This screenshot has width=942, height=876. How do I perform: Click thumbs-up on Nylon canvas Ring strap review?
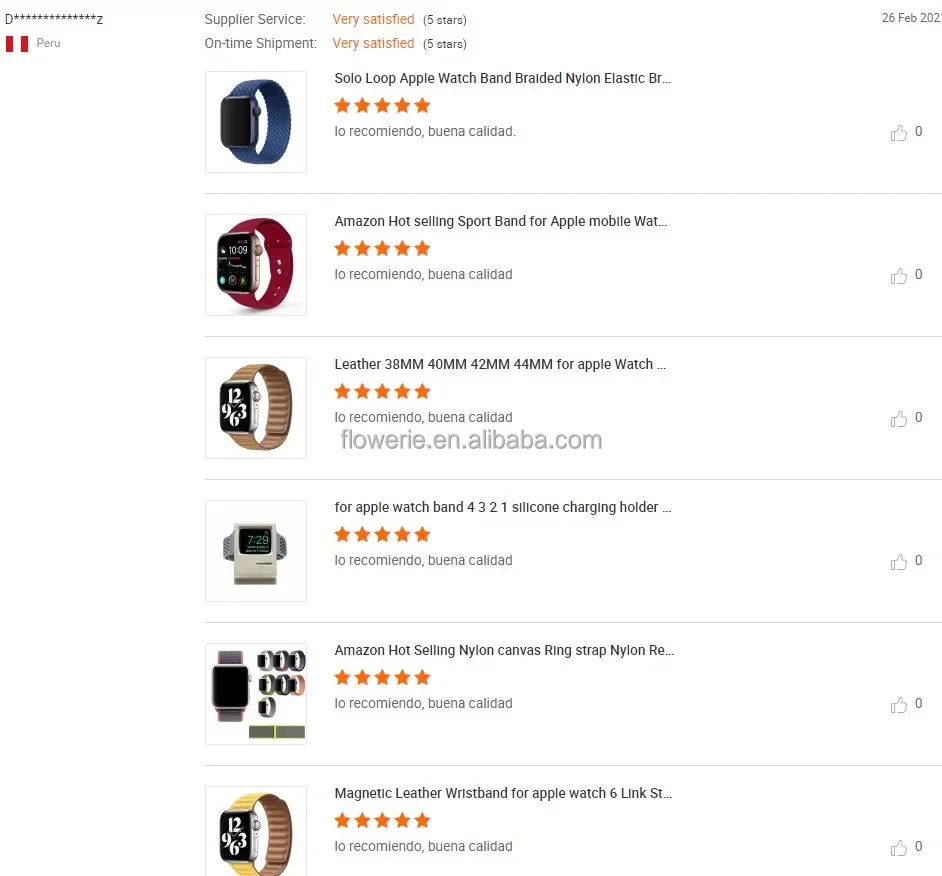pos(899,705)
